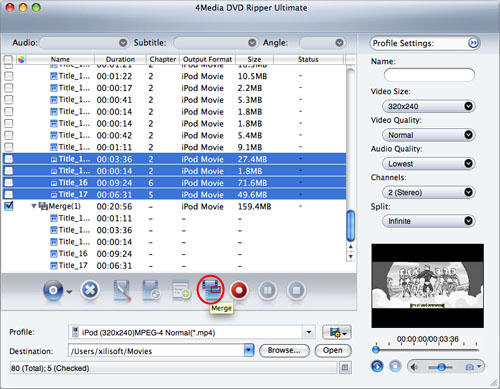Click the Stop toolbar button
Image resolution: width=500 pixels, height=389 pixels.
[296, 290]
